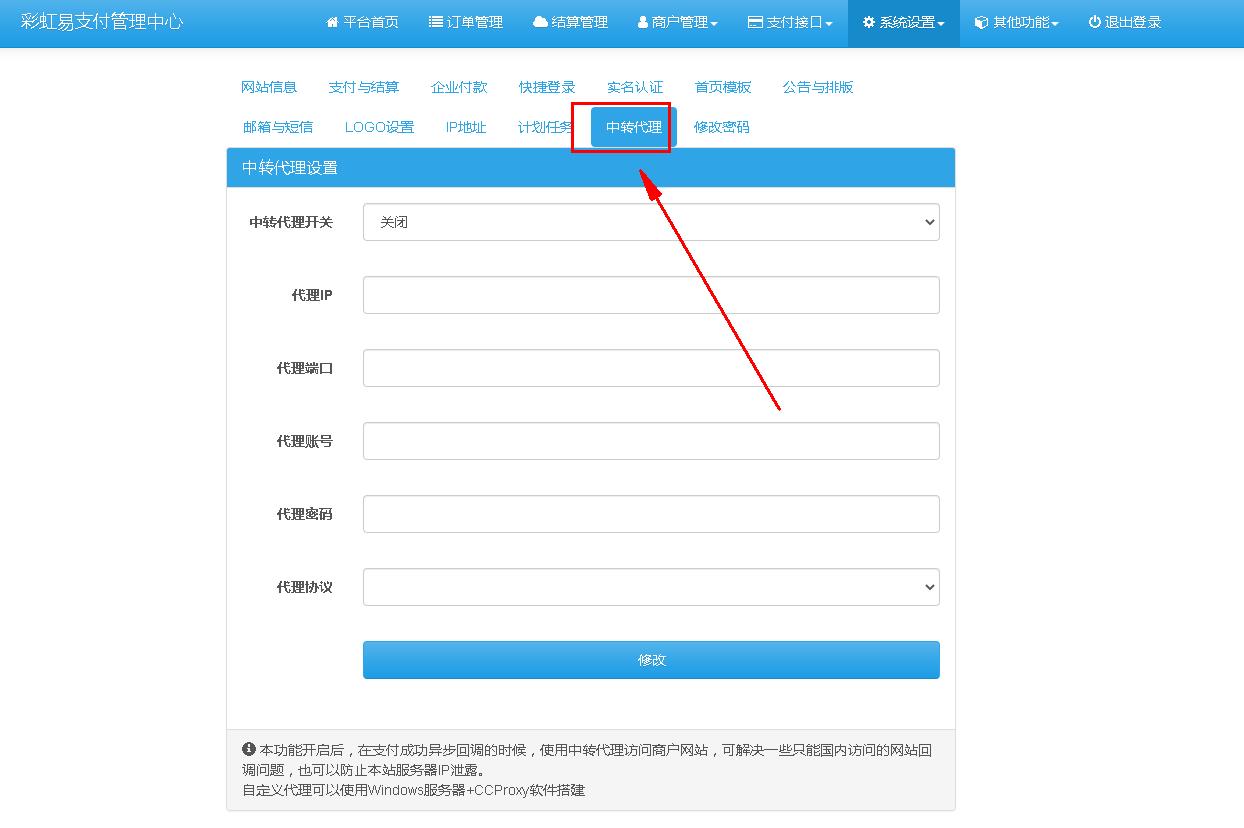Click the user icon beside 商户管理

click(643, 22)
